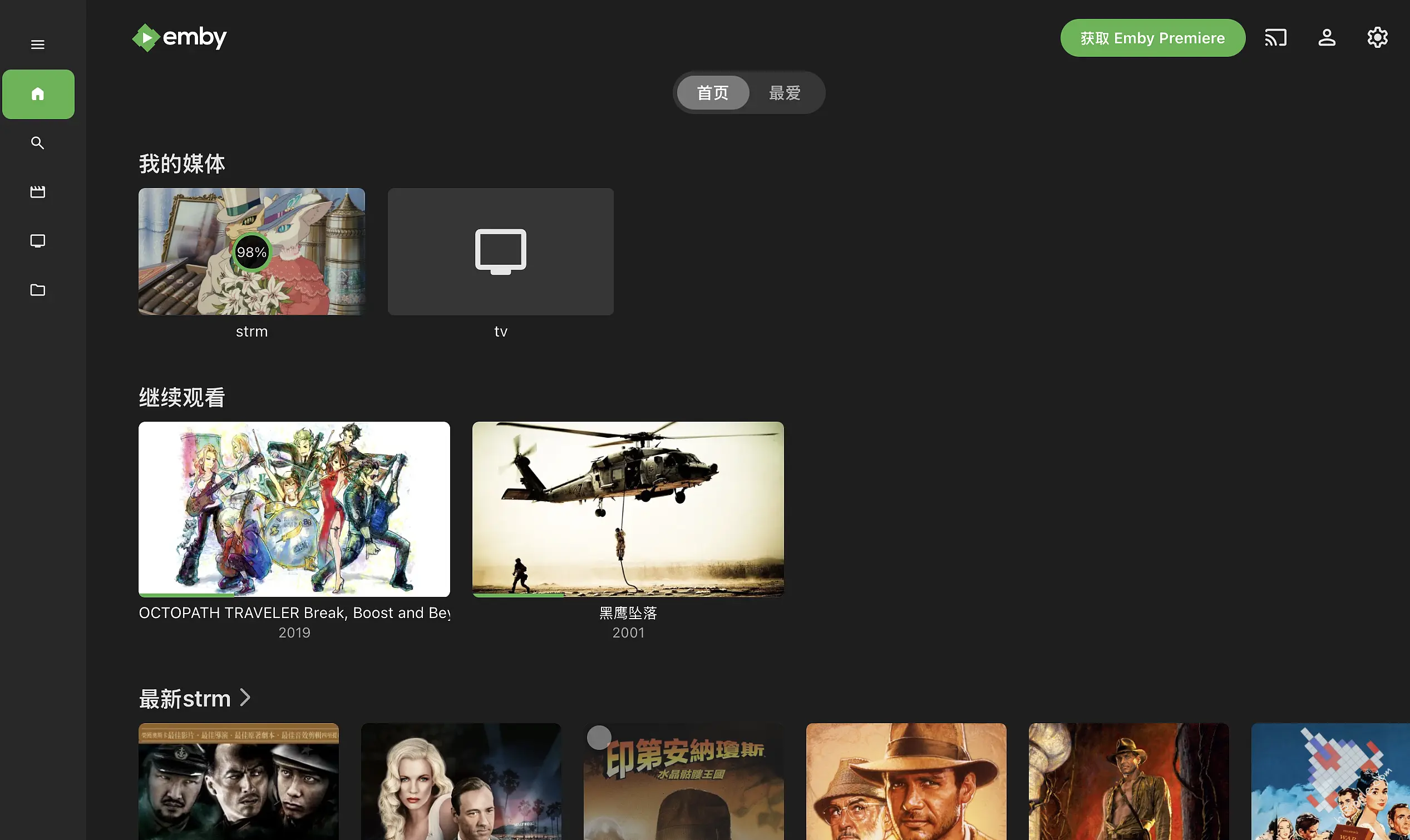Open Indiana Jones red temple poster

(1128, 782)
